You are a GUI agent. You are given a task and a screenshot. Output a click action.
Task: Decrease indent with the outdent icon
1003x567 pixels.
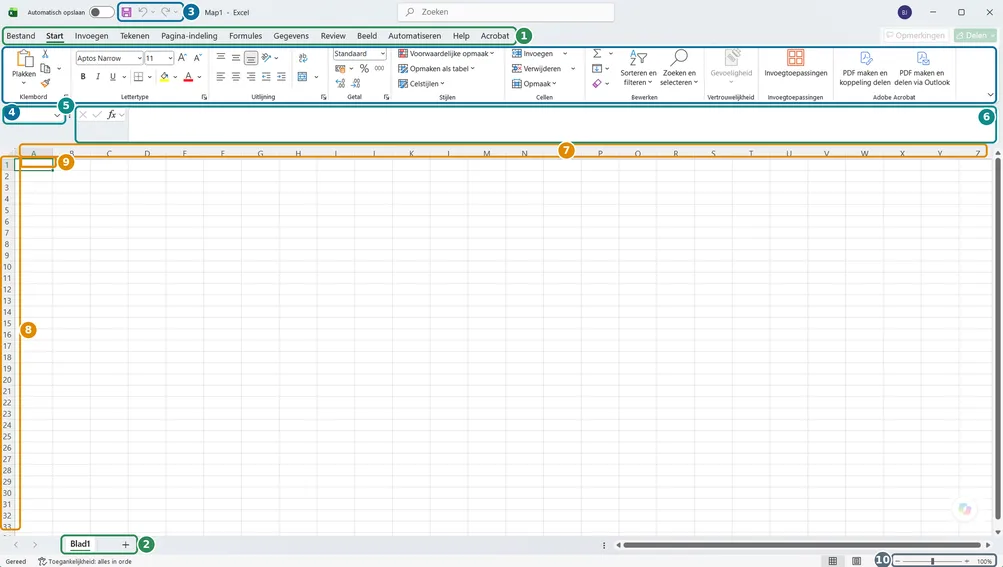266,77
